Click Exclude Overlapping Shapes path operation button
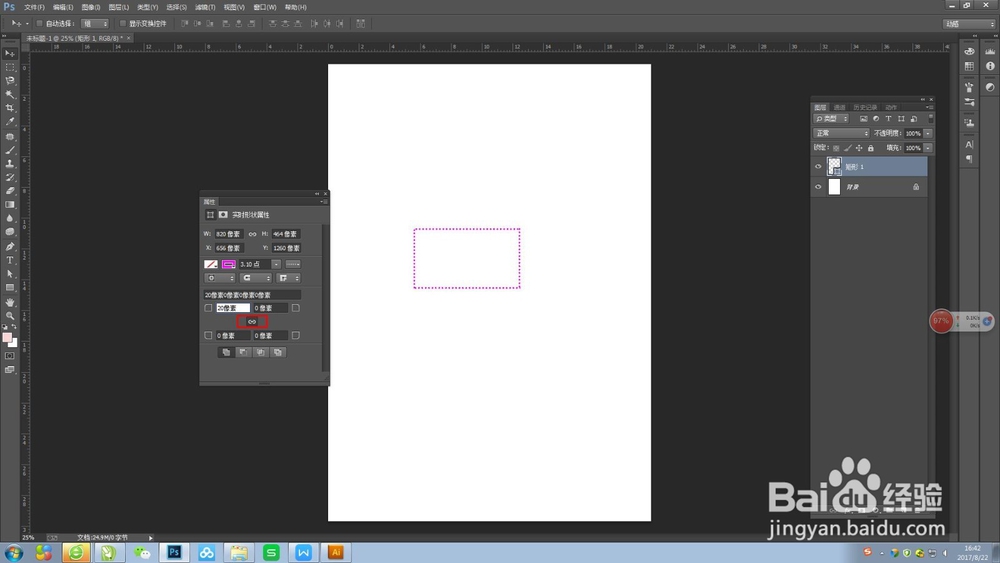The width and height of the screenshot is (1000, 563). click(x=277, y=352)
